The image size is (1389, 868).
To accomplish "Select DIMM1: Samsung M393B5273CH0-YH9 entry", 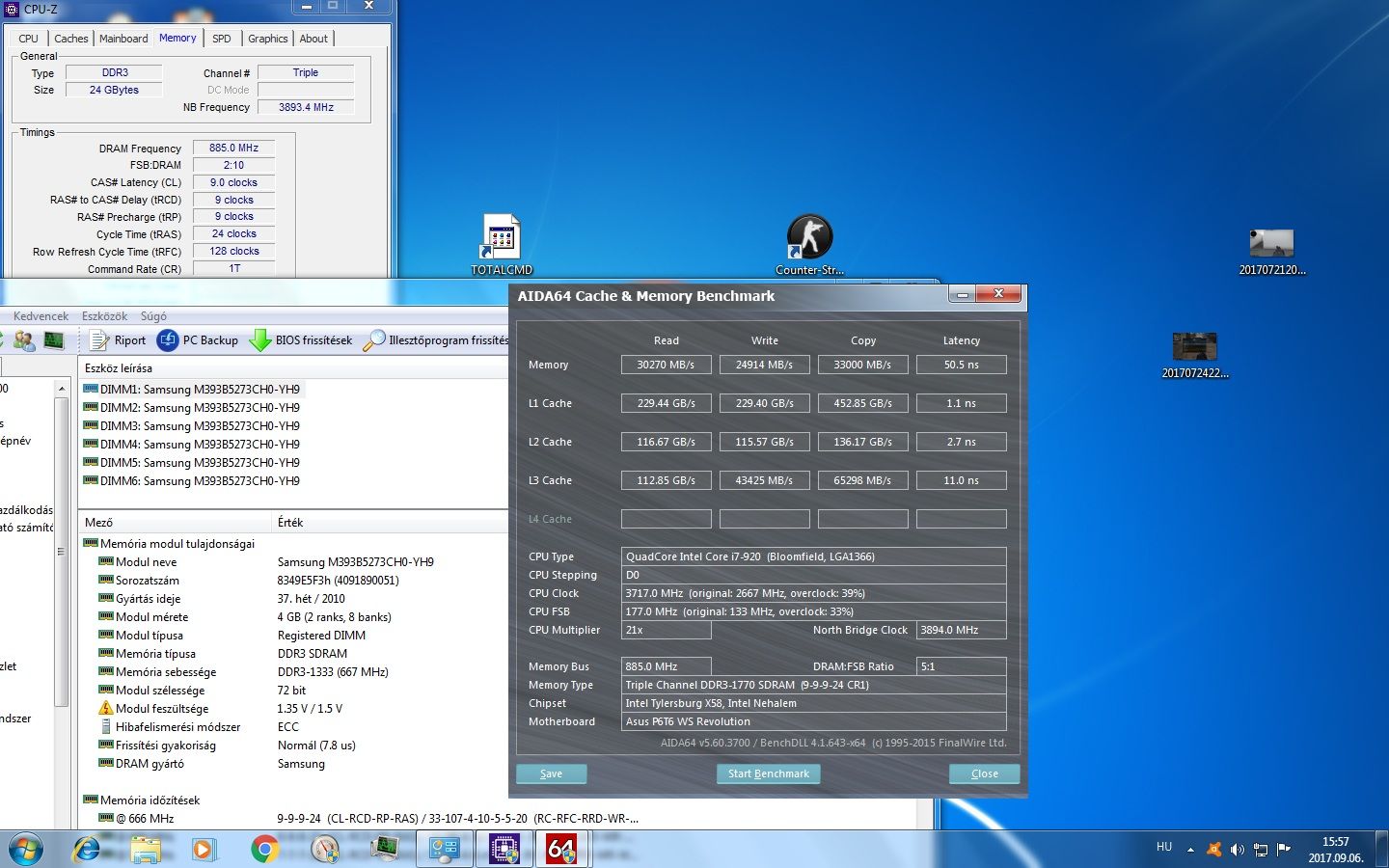I will pos(192,390).
